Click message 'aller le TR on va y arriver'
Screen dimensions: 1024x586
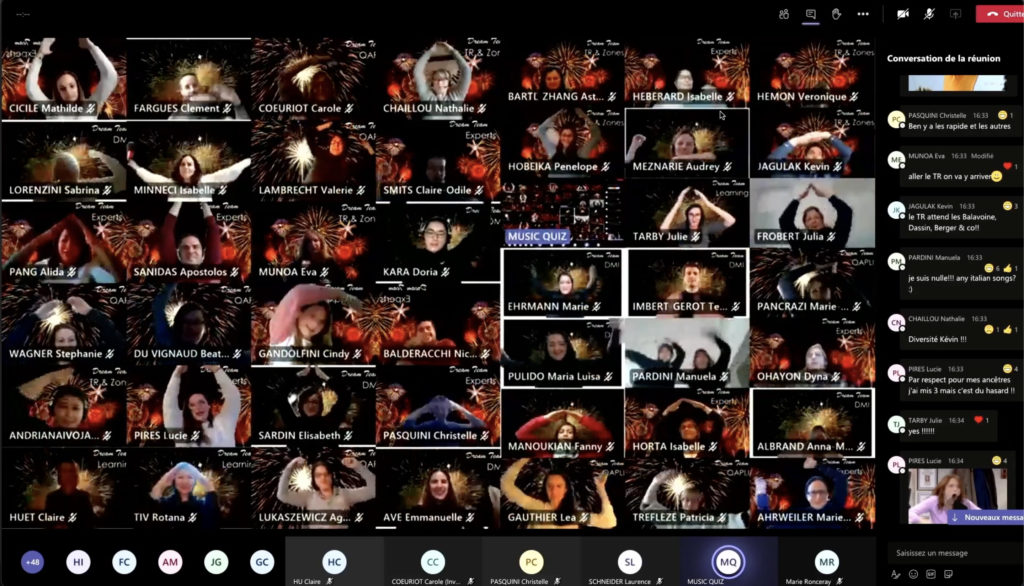click(950, 176)
